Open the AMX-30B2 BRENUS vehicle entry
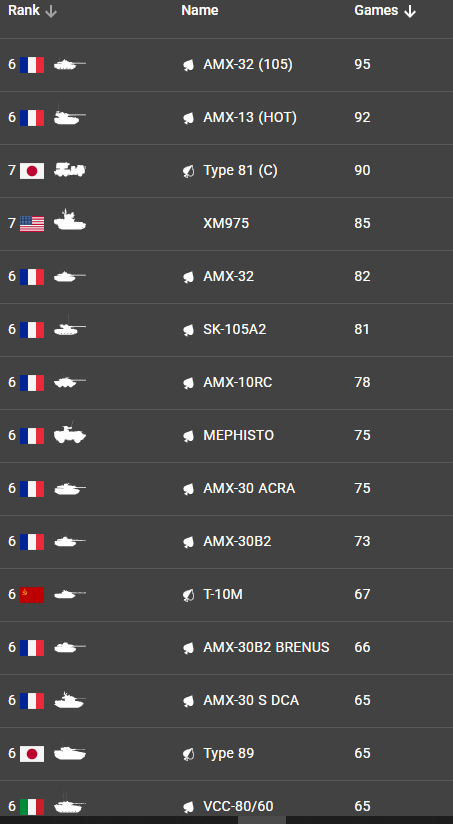453x824 pixels. 266,647
